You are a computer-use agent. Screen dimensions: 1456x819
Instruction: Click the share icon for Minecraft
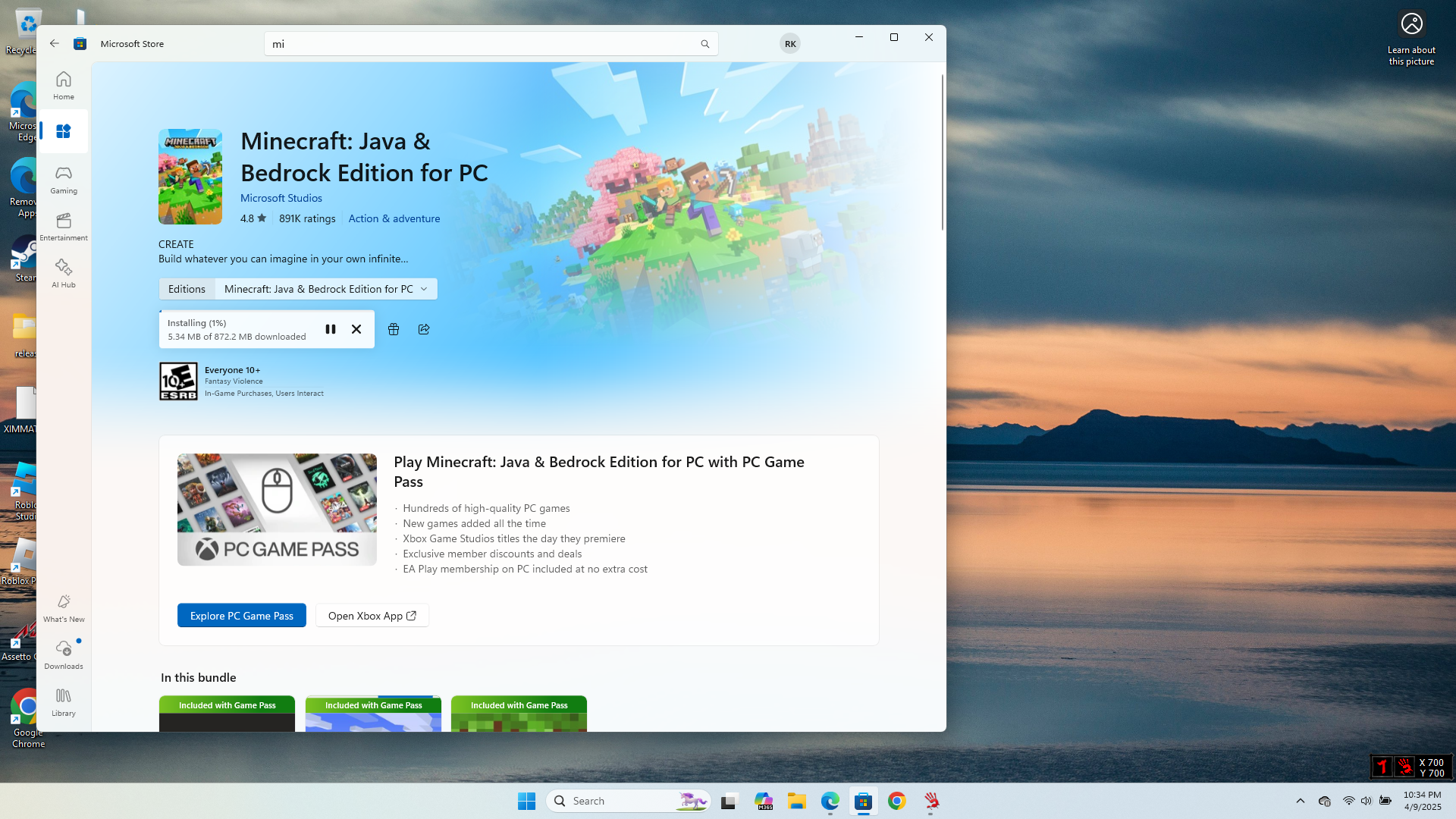(424, 329)
